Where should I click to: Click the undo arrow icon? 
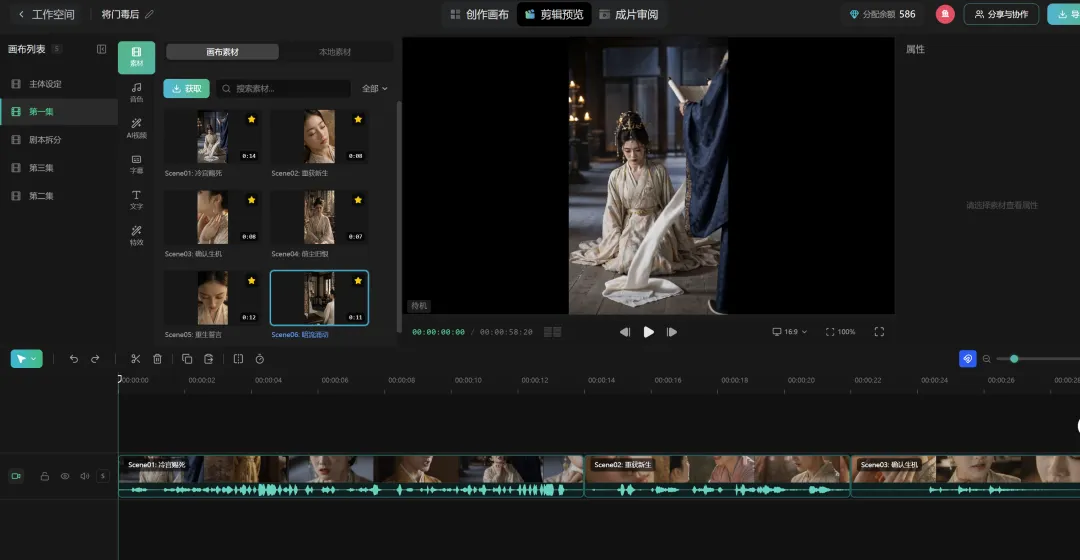73,359
